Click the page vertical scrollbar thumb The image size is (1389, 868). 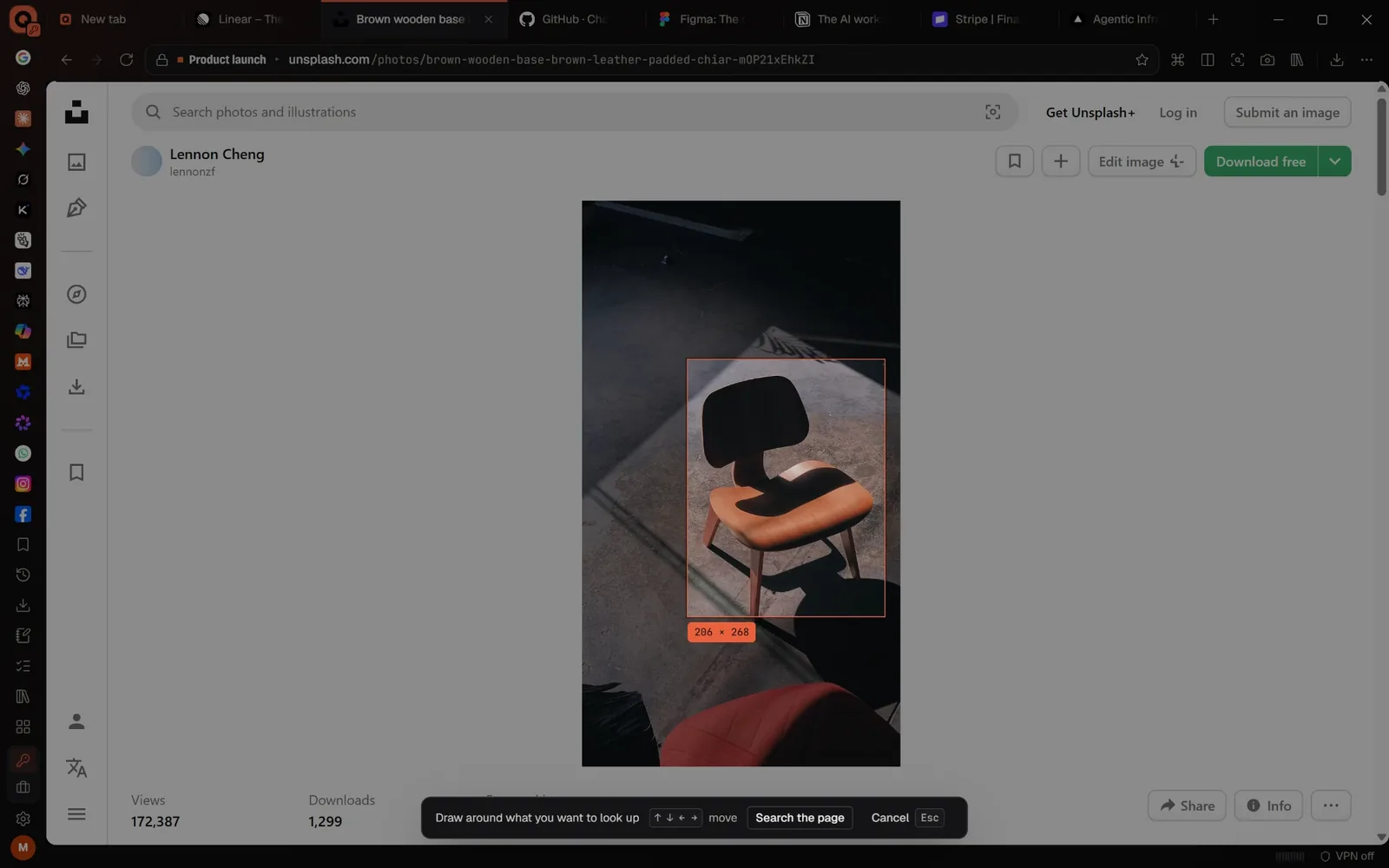pos(1381,147)
